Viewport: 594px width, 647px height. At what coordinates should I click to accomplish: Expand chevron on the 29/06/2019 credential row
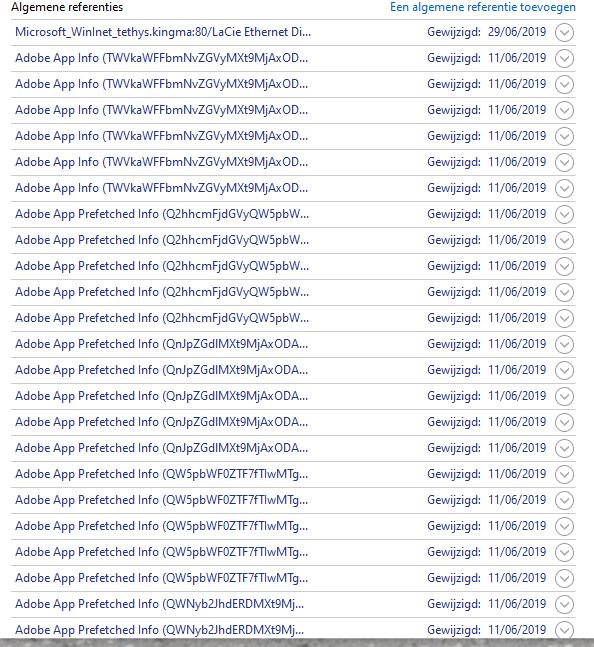point(564,33)
